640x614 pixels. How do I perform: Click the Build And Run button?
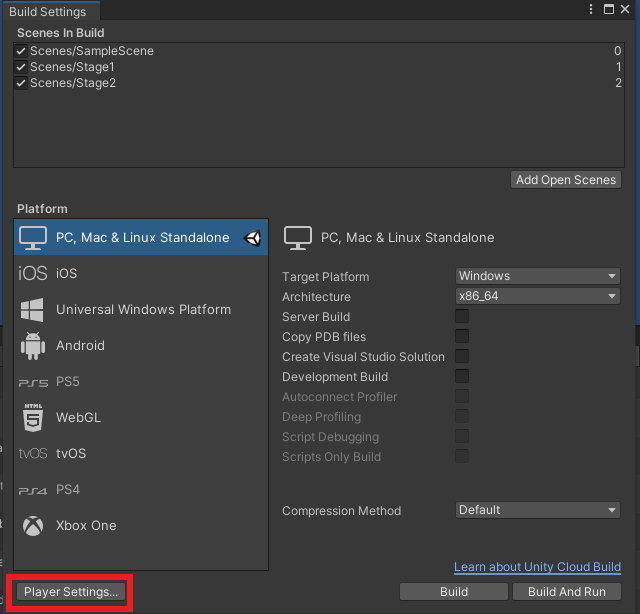point(567,592)
